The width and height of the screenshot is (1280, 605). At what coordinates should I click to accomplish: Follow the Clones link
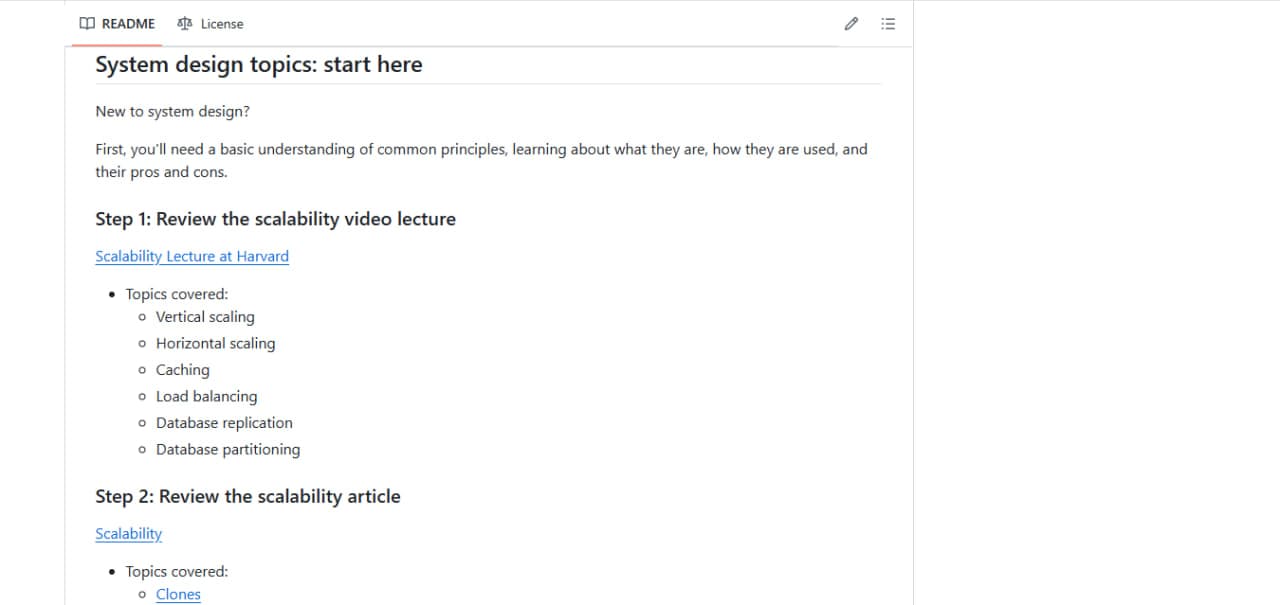(x=178, y=594)
